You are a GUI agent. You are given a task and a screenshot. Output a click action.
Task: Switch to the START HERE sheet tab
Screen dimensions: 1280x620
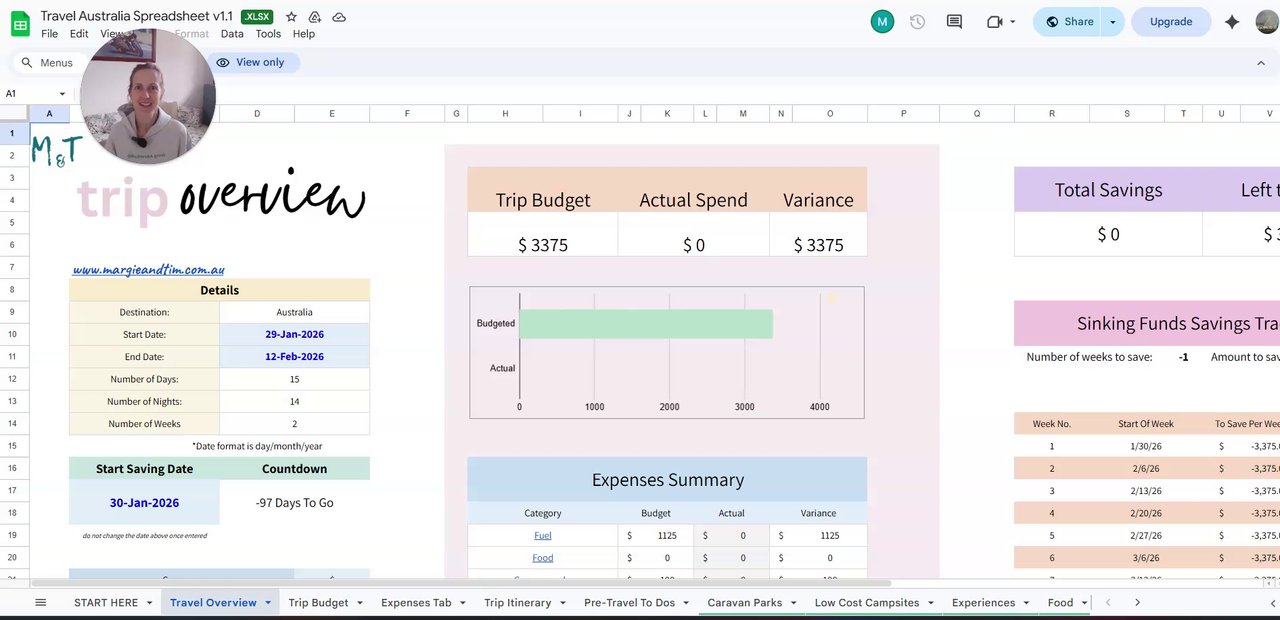point(106,603)
